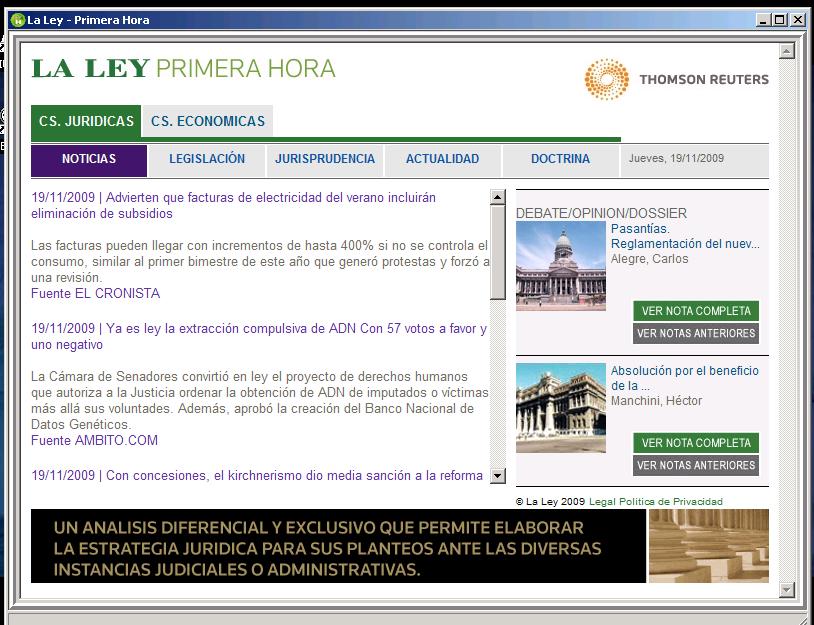This screenshot has height=625, width=814.
Task: Click VER NOTAS ANTERIORES under Alegre, Carlos
Action: pyautogui.click(x=696, y=333)
